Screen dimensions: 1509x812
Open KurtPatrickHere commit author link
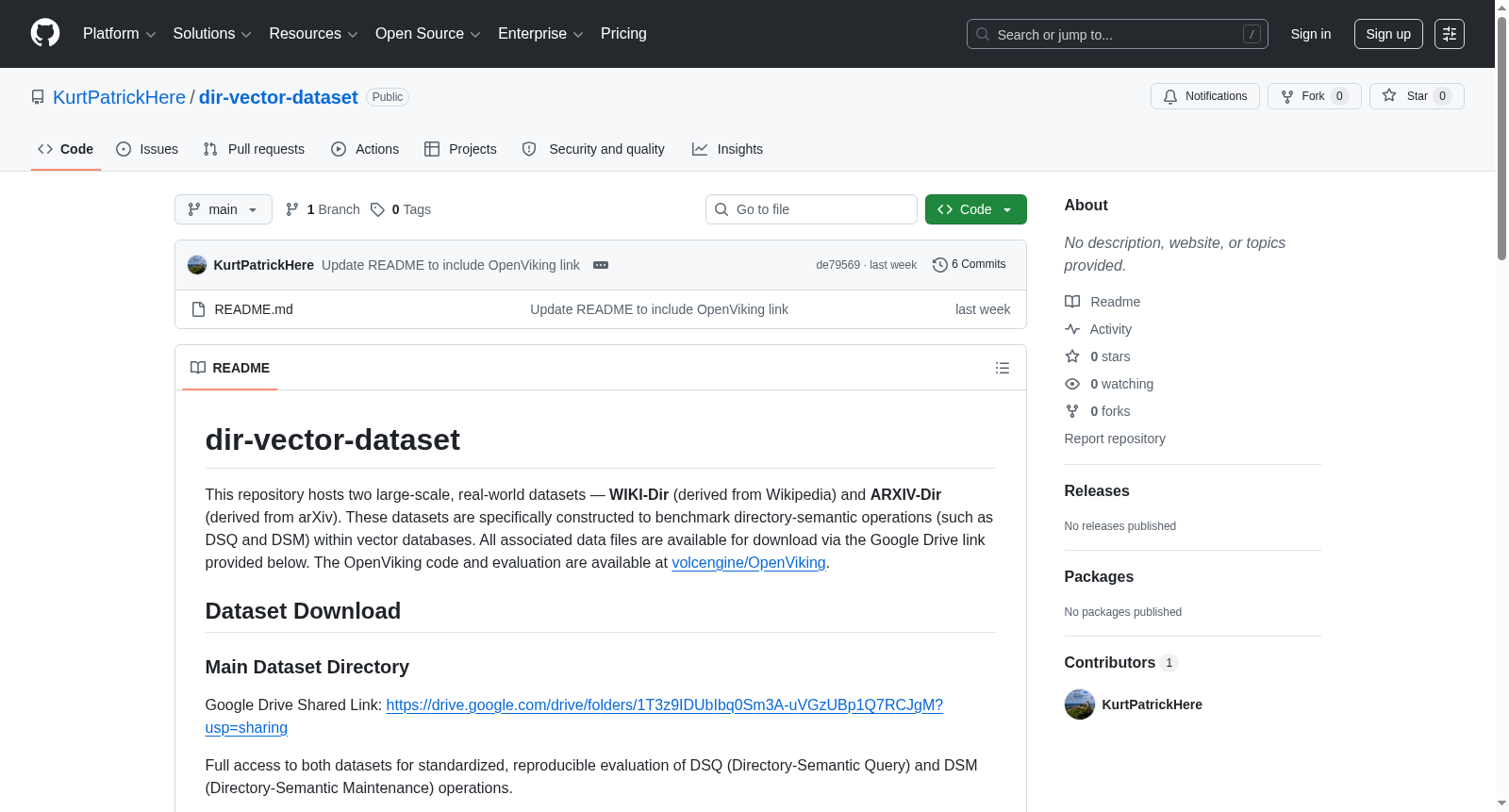tap(264, 265)
